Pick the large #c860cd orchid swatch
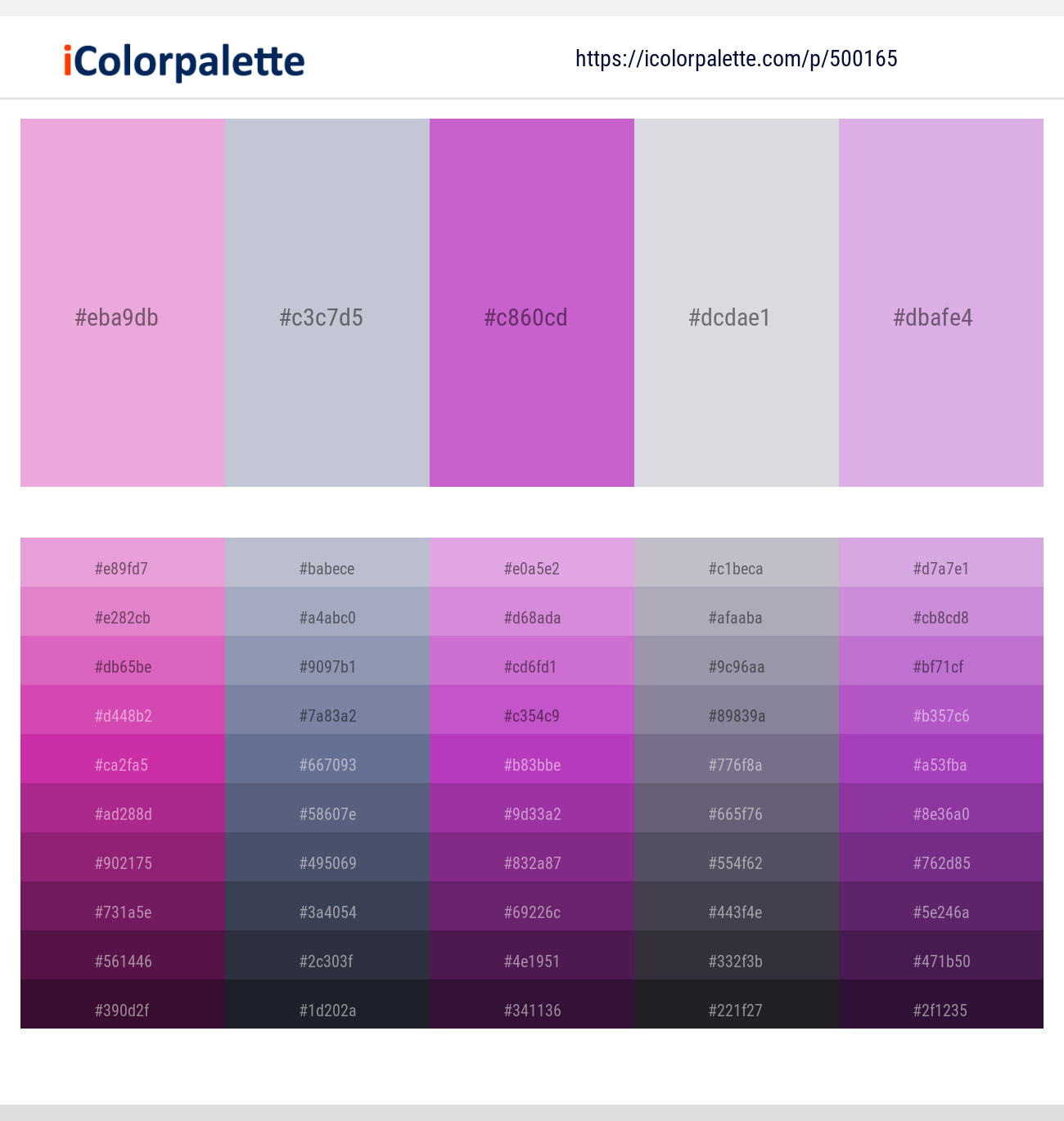This screenshot has height=1121, width=1064. tap(532, 303)
